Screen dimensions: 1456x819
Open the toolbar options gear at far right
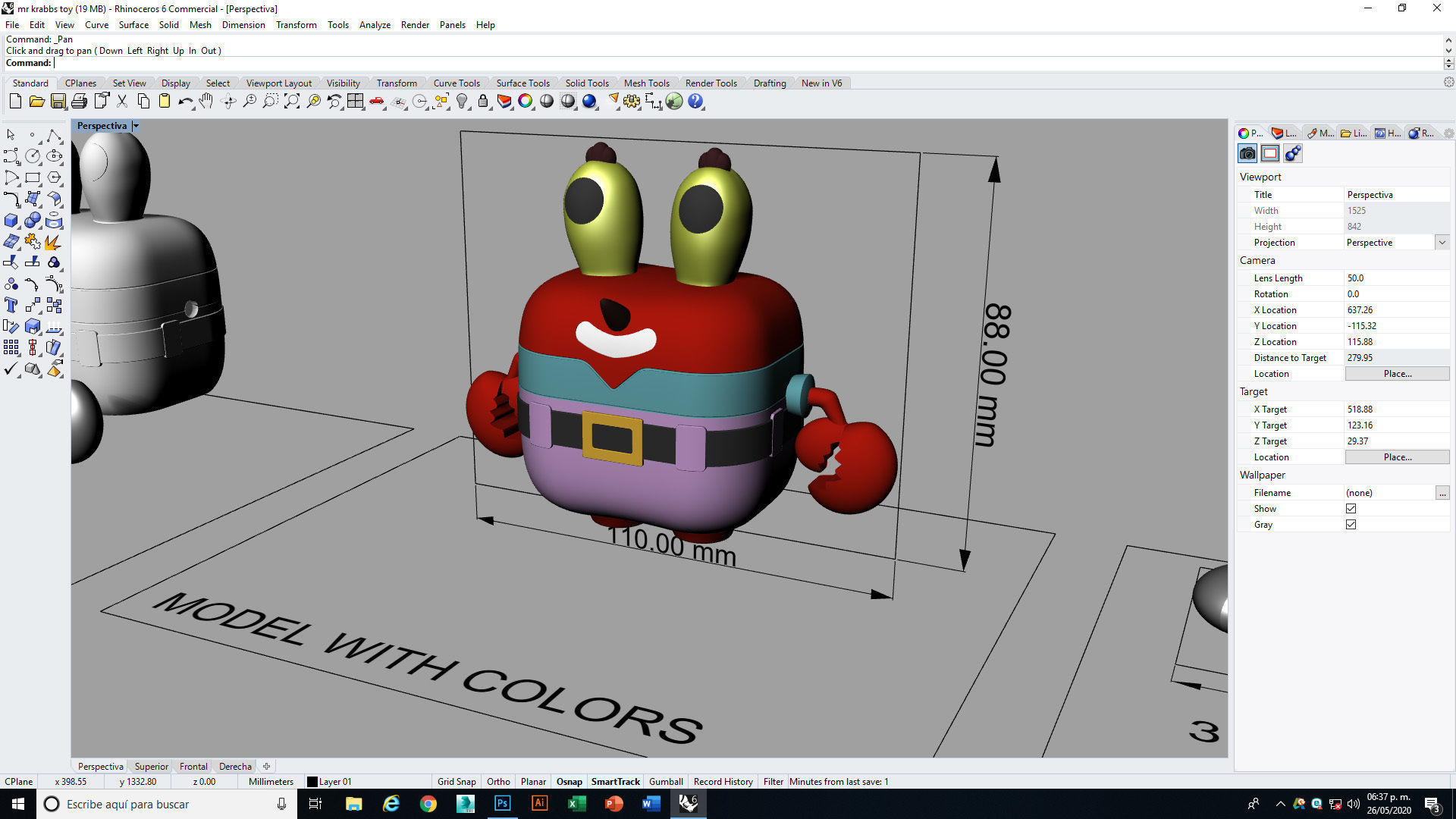pos(1448,82)
